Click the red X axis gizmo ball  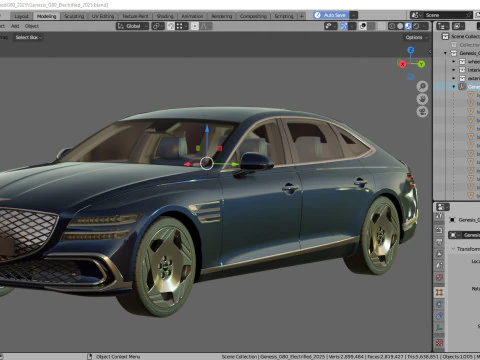point(402,64)
